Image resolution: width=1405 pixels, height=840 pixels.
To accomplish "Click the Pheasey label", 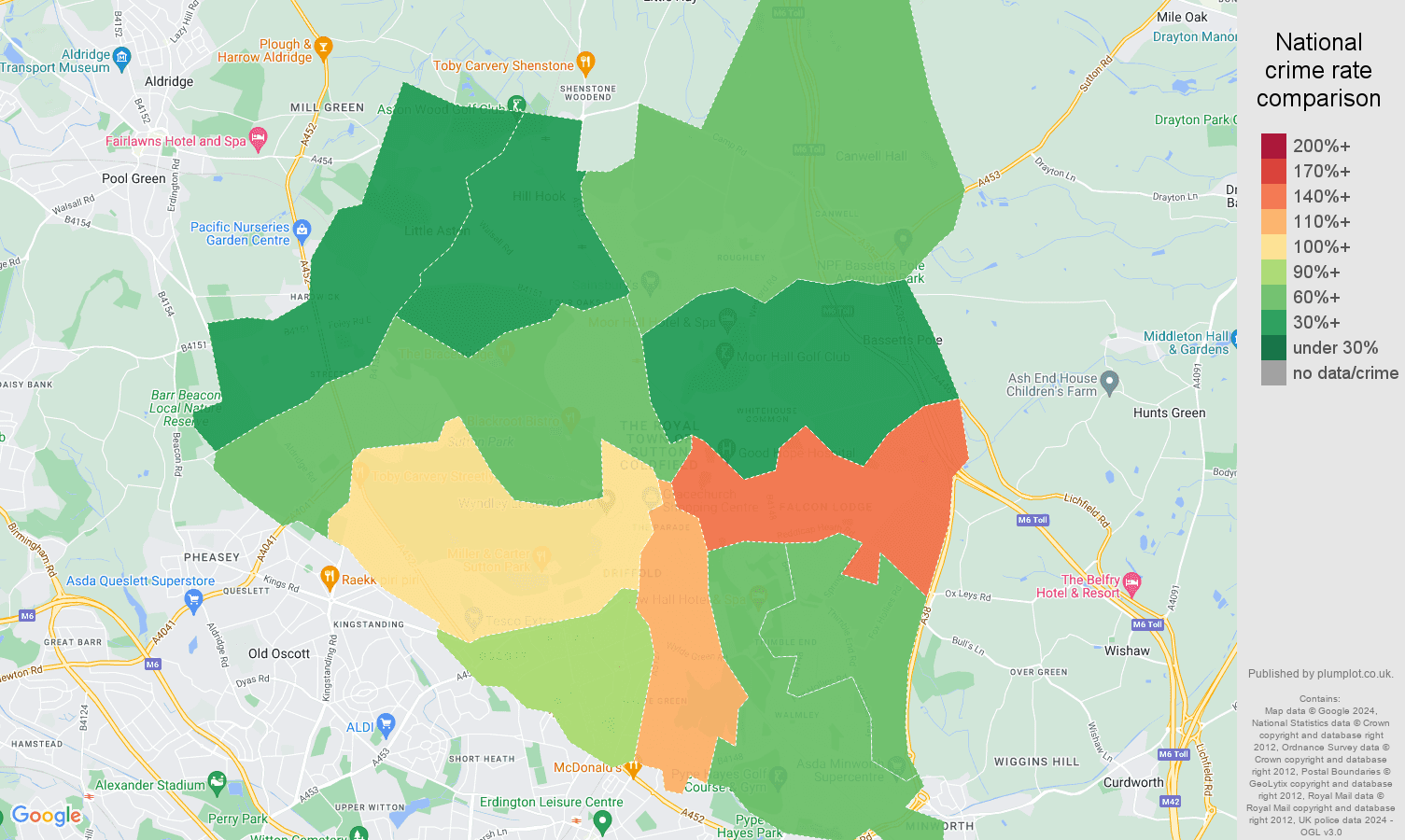I will [212, 557].
